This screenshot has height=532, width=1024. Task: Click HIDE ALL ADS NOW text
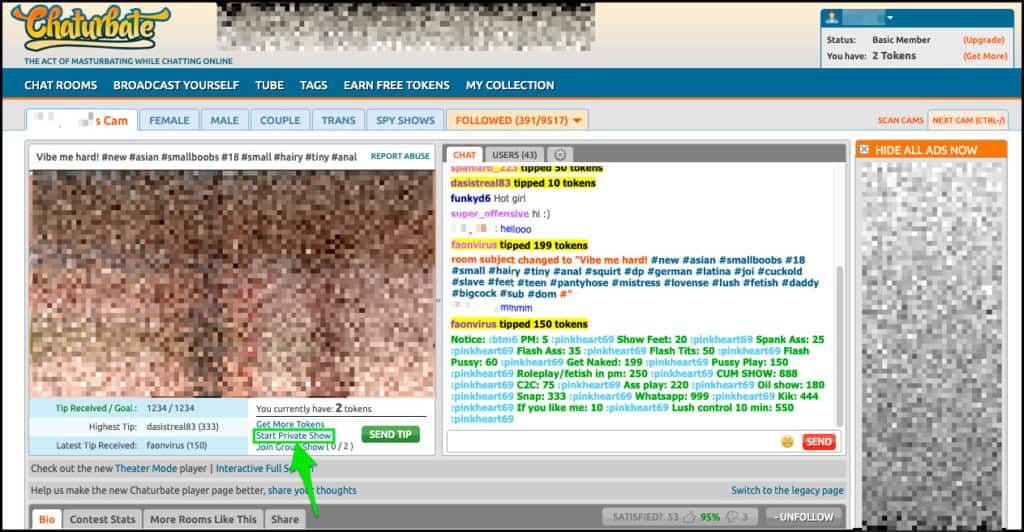926,150
